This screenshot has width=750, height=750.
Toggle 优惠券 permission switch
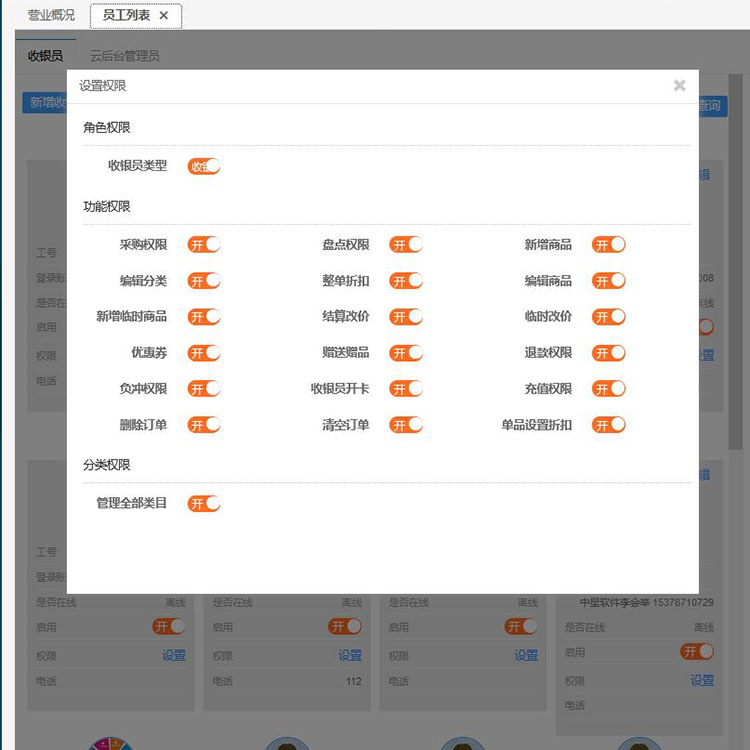[x=204, y=353]
